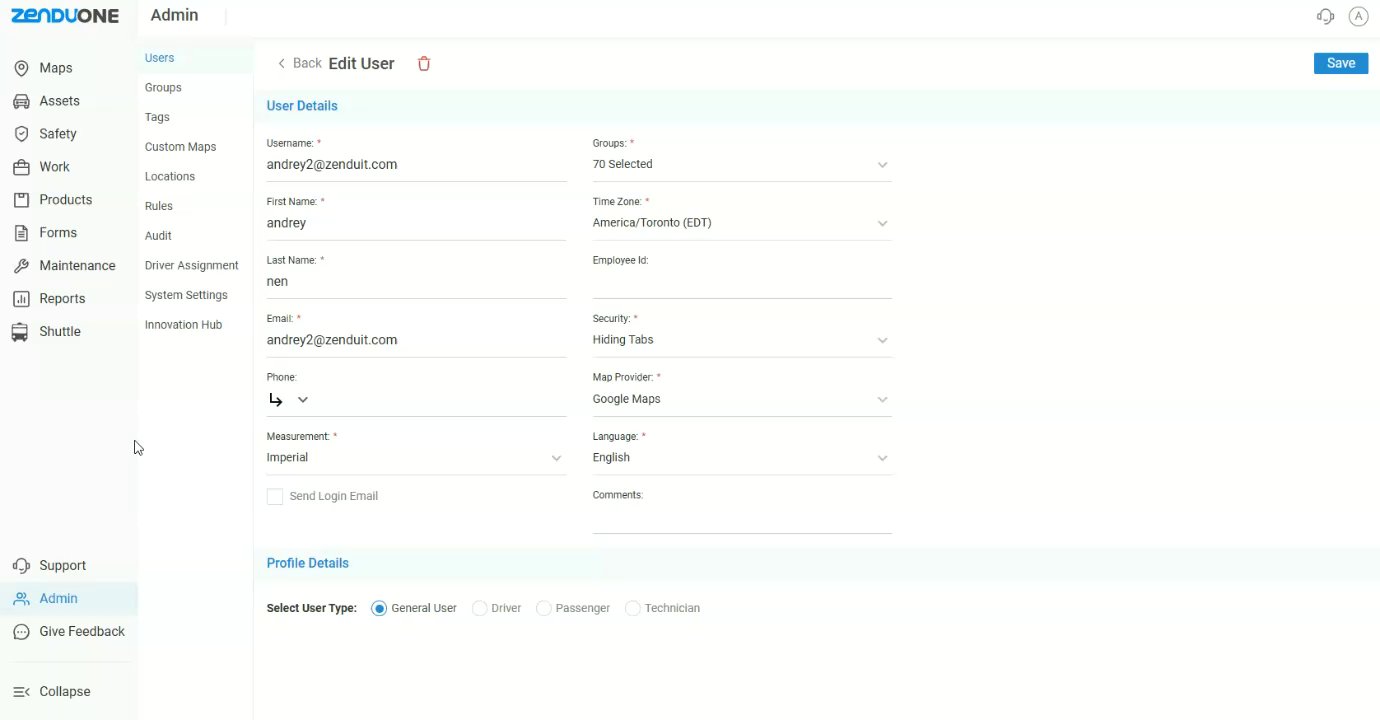This screenshot has width=1380, height=720.
Task: Open Safety section shield icon
Action: pos(20,134)
